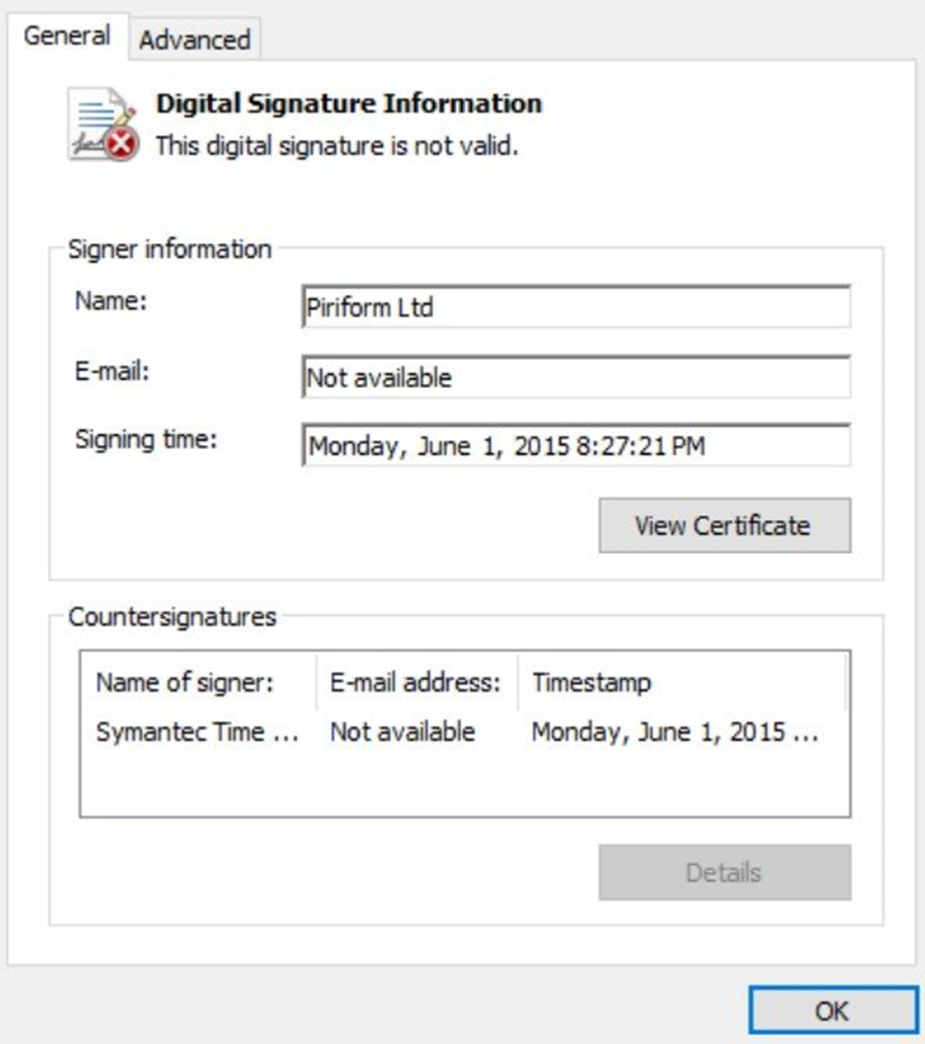Click the 'Countersignatures' group label
The image size is (925, 1044).
click(x=172, y=617)
